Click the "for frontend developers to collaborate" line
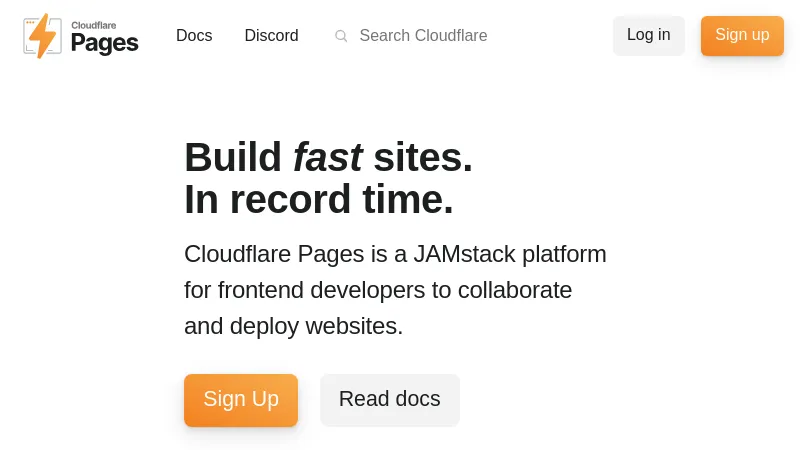This screenshot has width=800, height=450. point(378,290)
